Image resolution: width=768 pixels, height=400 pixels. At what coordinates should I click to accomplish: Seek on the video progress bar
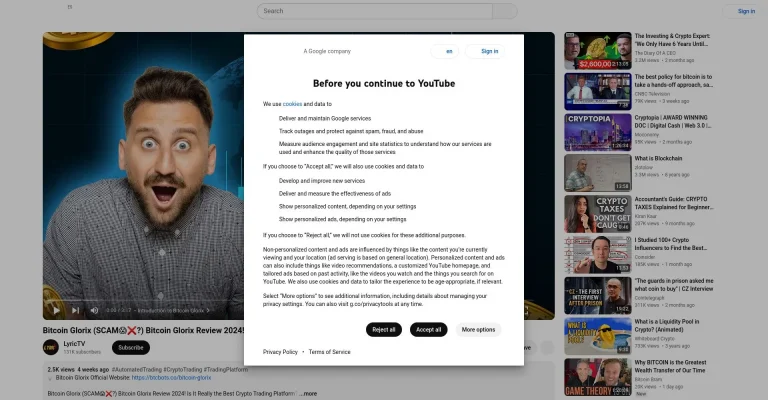147,301
